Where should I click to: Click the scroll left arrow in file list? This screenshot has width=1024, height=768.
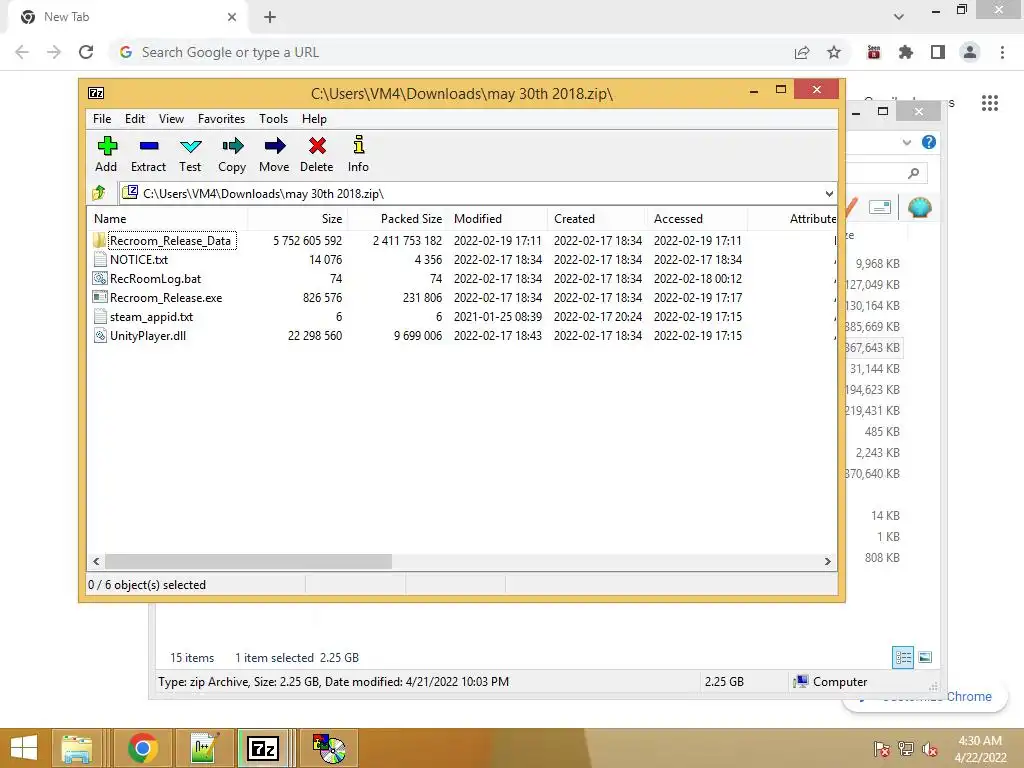[x=97, y=562]
